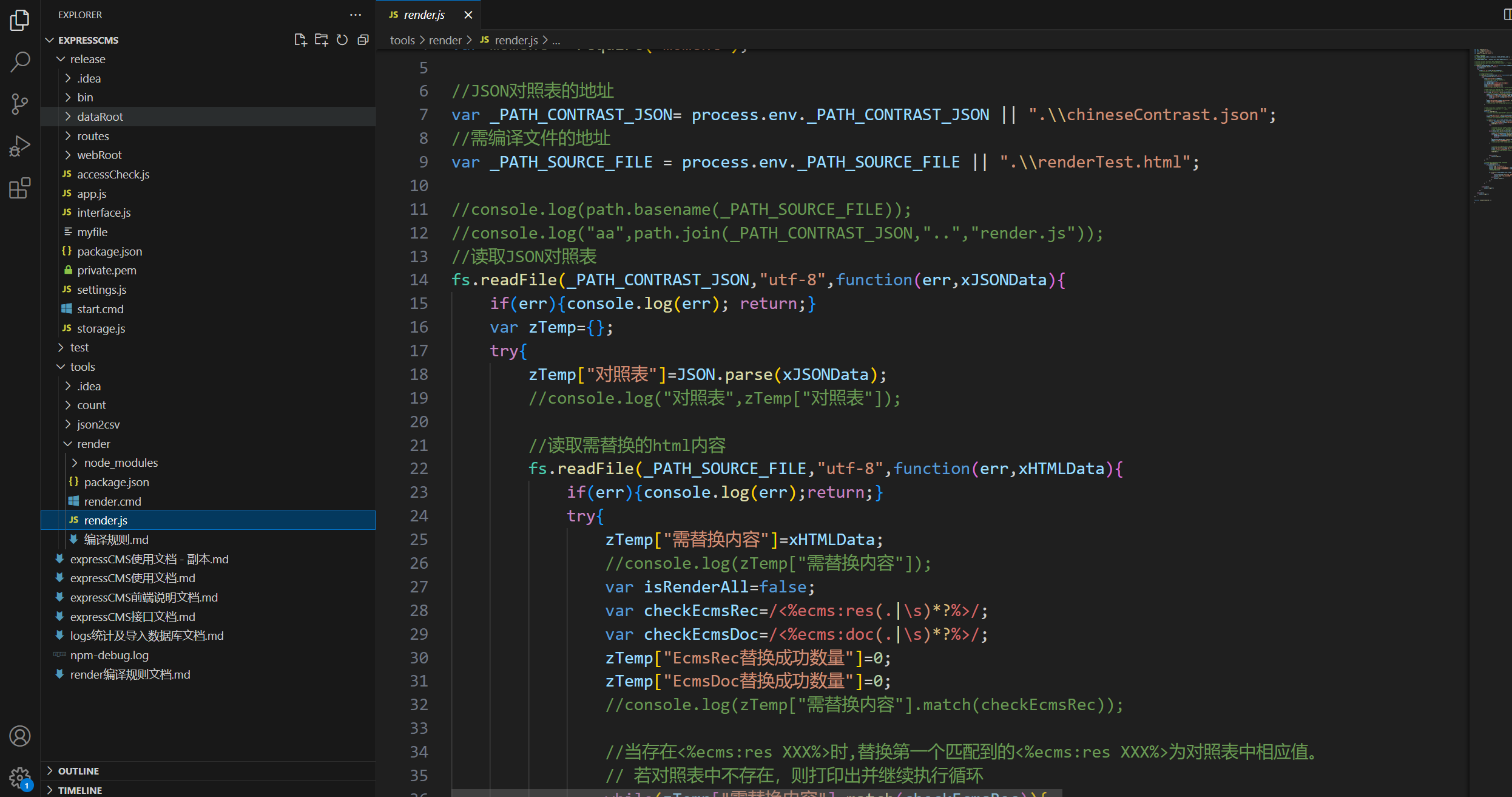Screen dimensions: 1512x797
Task: Click the breadcrumb ellipsis symbol segment
Action: pyautogui.click(x=556, y=40)
